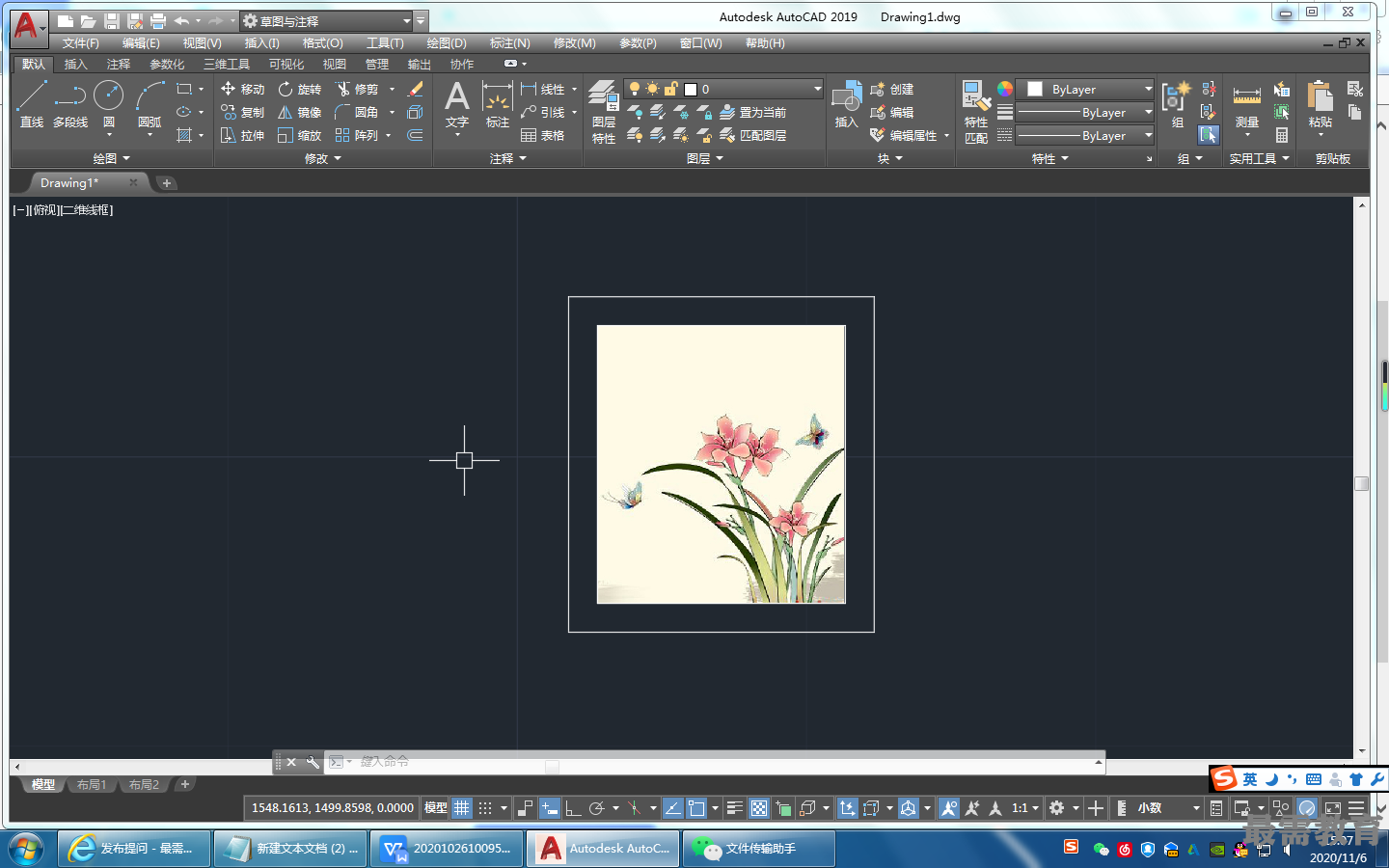
Task: Click the Trim (修剪) tool
Action: pos(357,89)
